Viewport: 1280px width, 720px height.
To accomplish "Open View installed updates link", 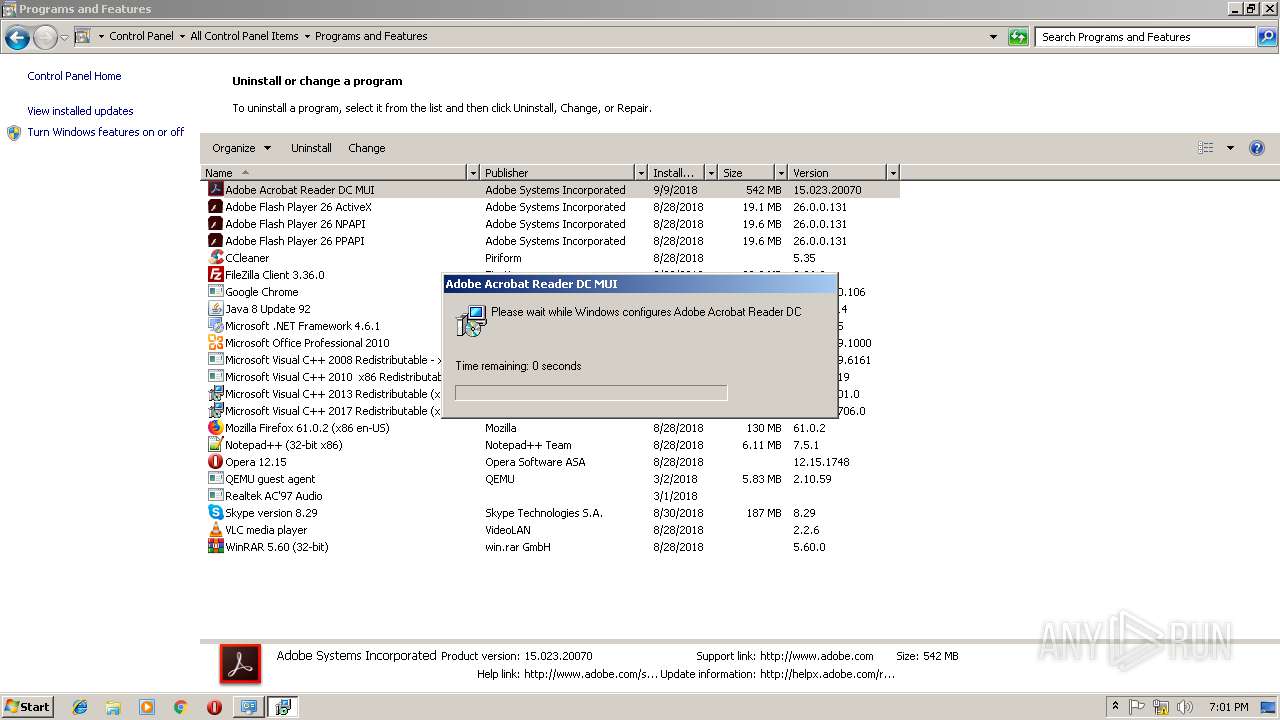I will pyautogui.click(x=80, y=111).
